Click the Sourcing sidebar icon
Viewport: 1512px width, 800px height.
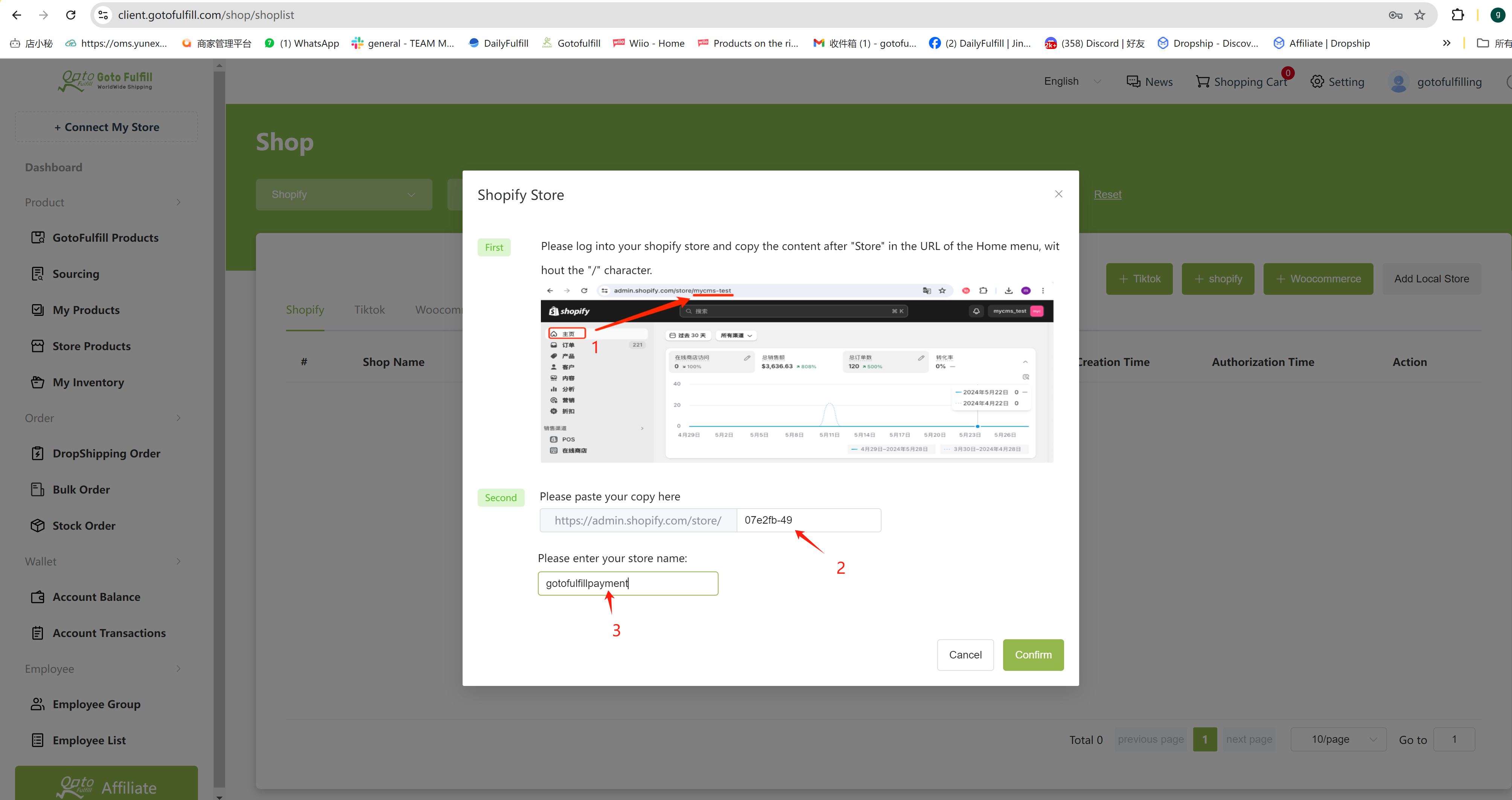[38, 274]
